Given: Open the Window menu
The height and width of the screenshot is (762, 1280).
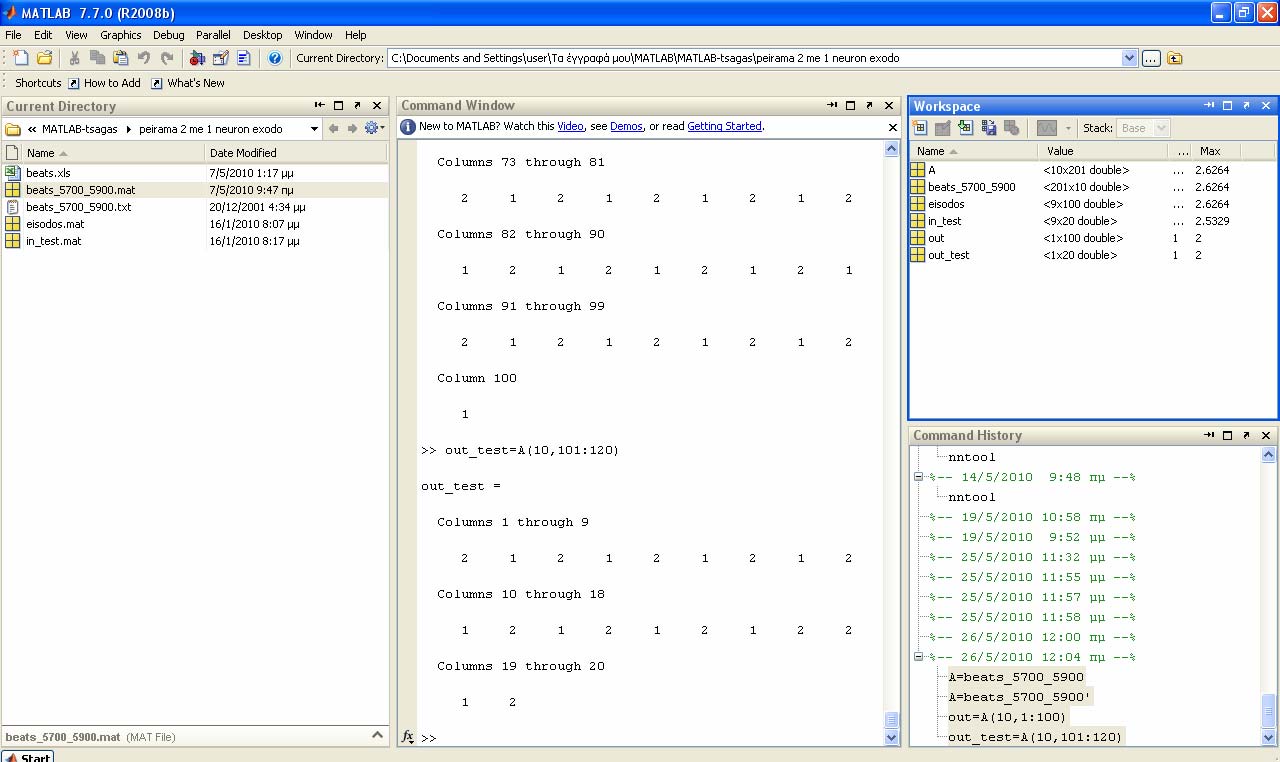Looking at the screenshot, I should pyautogui.click(x=313, y=35).
